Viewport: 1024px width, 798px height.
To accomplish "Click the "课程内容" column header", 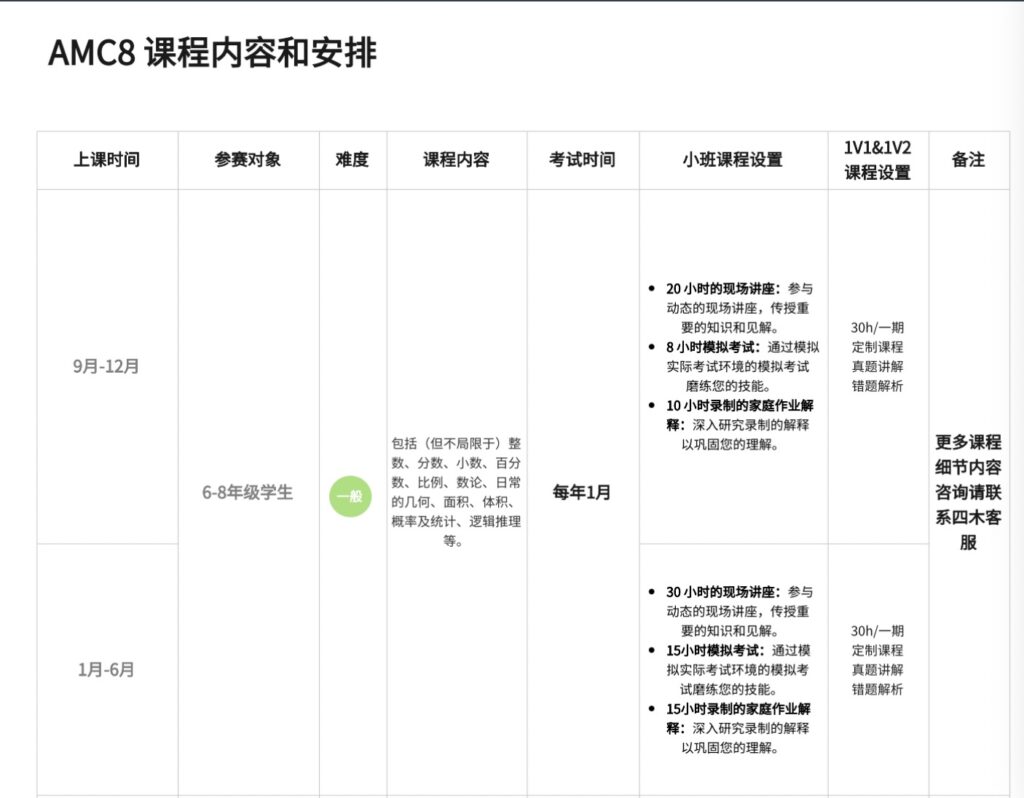I will click(x=456, y=160).
